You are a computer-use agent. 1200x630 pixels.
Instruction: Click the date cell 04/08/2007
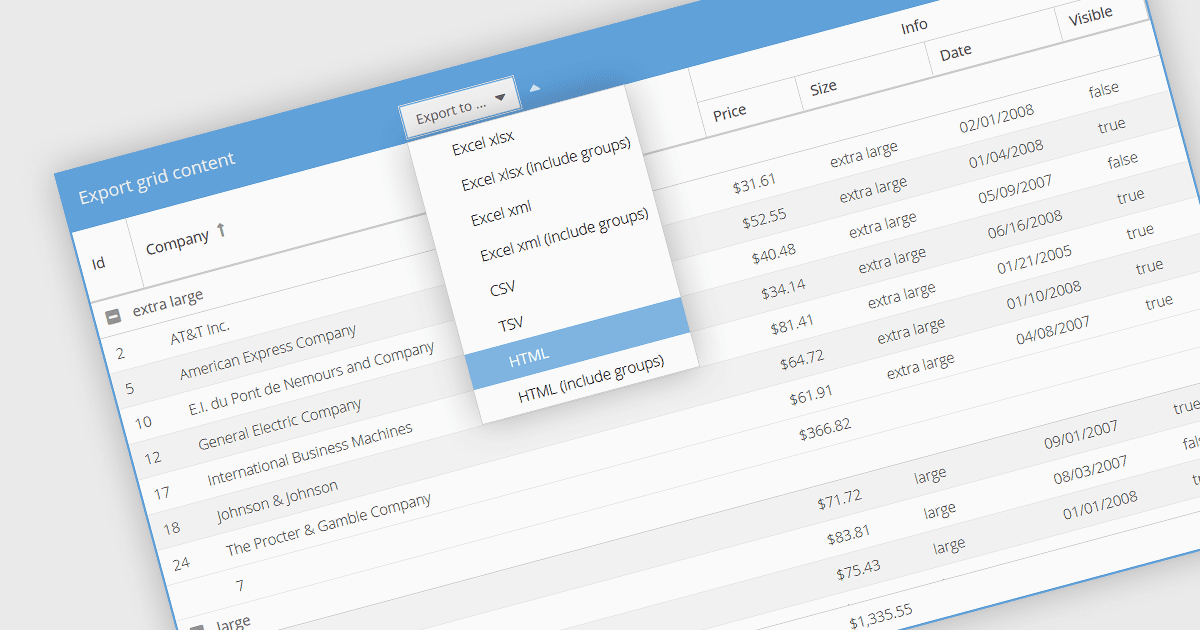1054,331
